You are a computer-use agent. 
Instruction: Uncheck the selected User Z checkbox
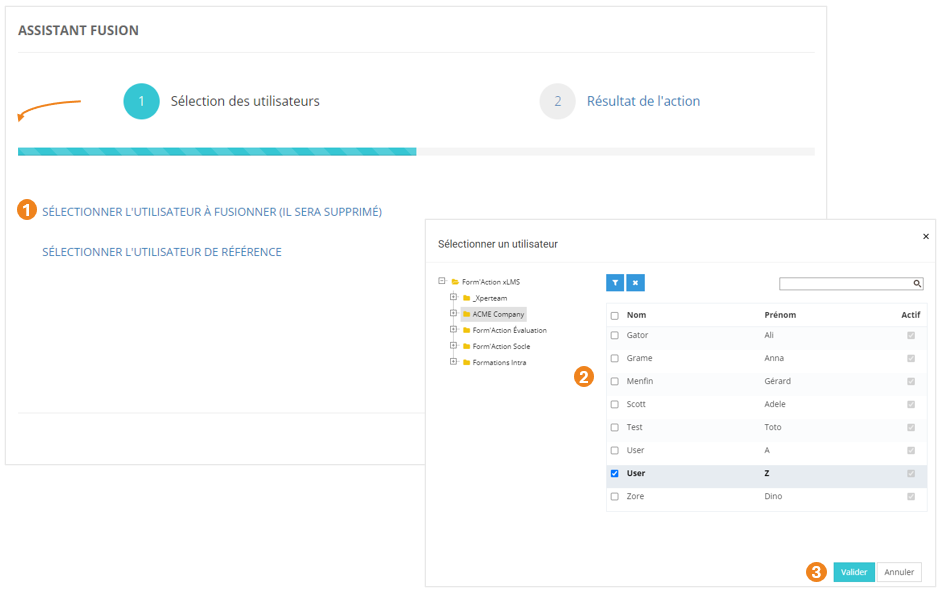615,473
